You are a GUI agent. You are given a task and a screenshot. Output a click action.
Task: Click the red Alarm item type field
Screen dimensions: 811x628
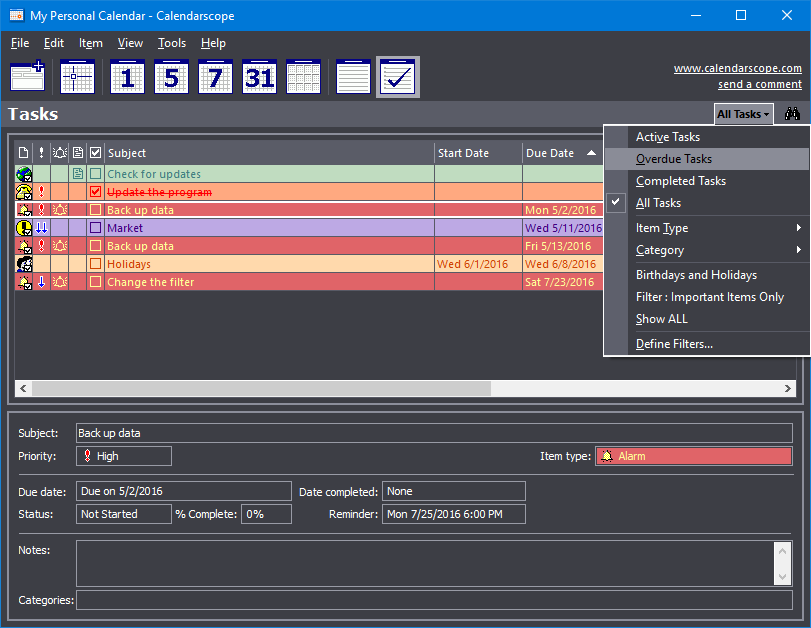(693, 456)
